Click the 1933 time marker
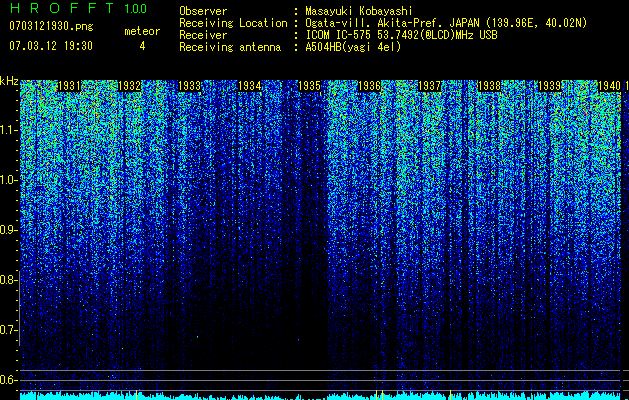The width and height of the screenshot is (629, 400). pos(189,86)
